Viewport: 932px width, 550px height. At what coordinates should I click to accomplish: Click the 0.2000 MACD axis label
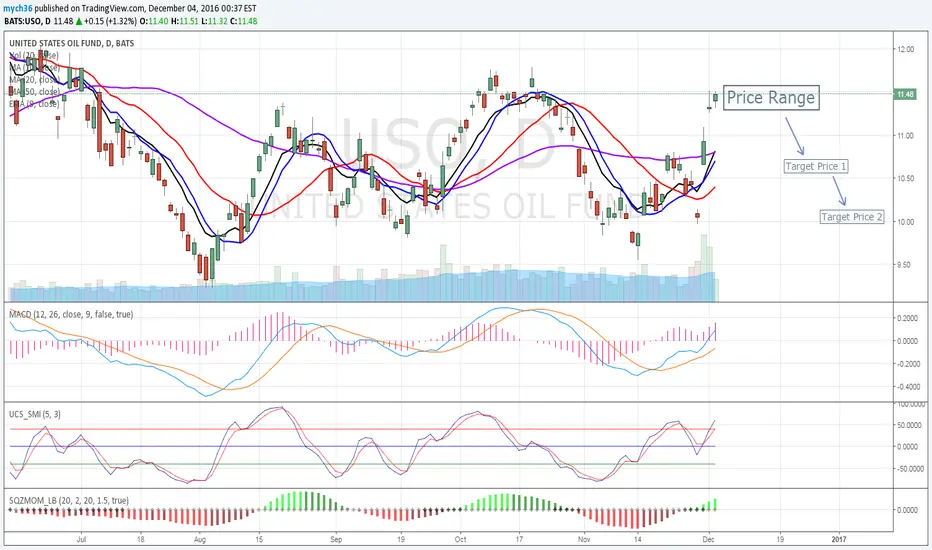907,318
